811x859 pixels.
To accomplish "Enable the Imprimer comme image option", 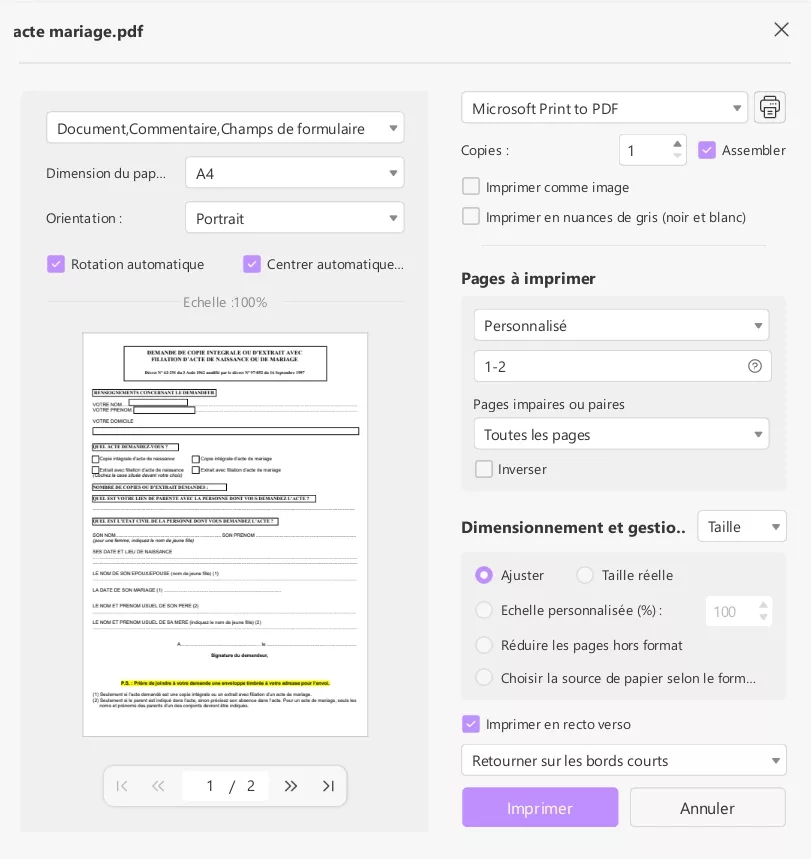I will (471, 186).
